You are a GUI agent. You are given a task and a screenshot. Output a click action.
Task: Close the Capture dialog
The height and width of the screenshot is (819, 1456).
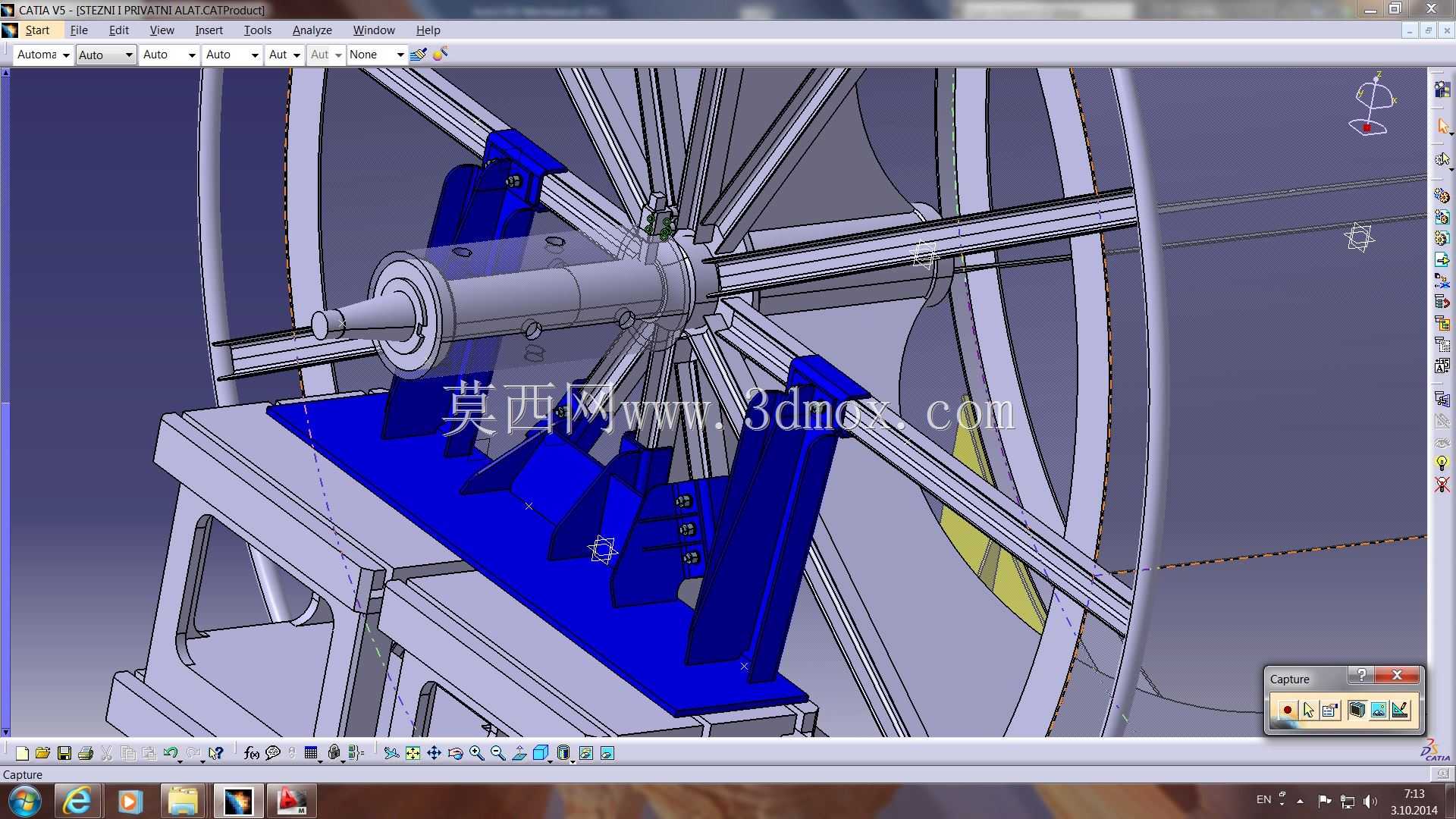point(1397,675)
